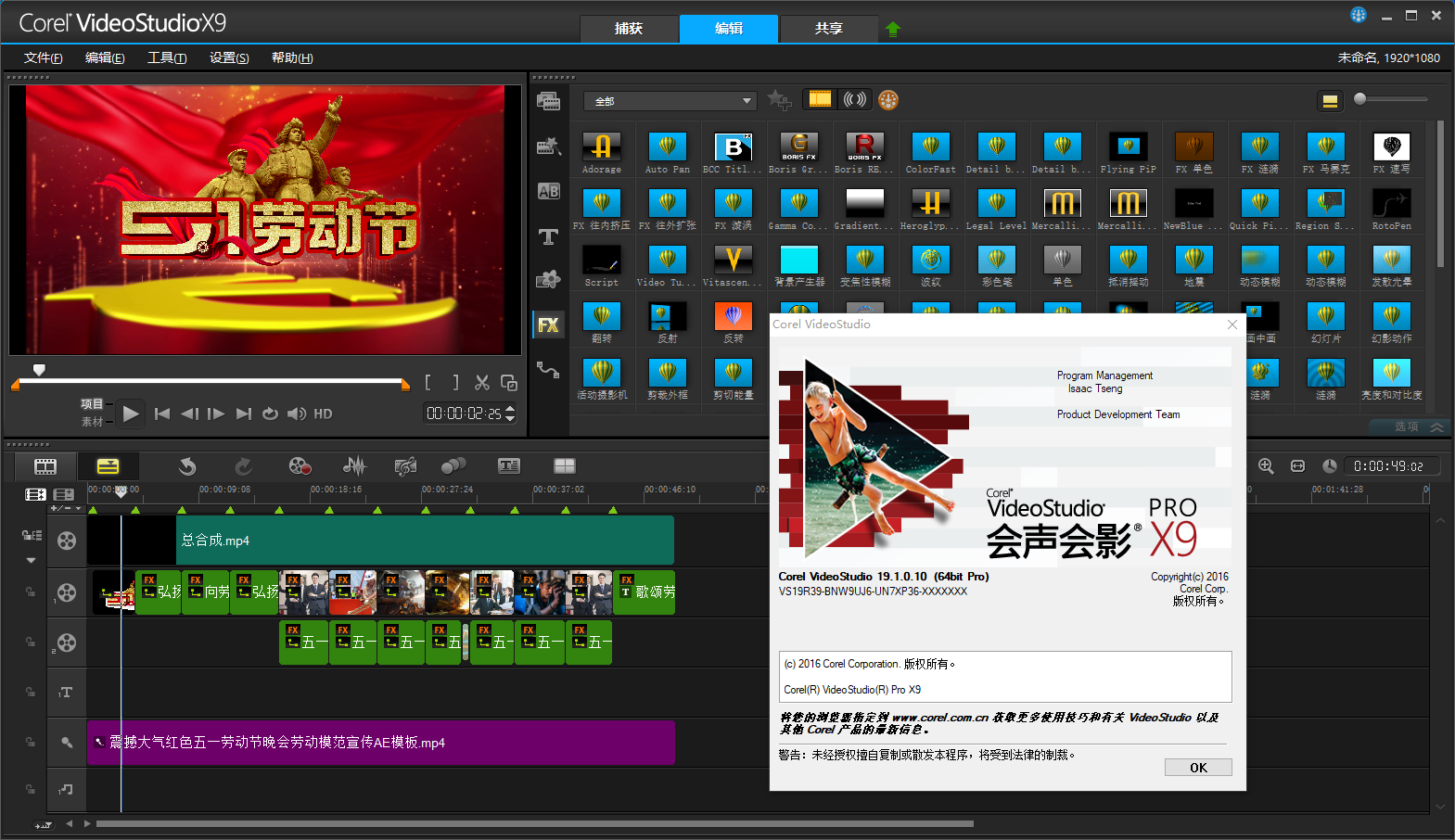Open the Auto Music tool
1455x840 pixels.
pos(405,466)
